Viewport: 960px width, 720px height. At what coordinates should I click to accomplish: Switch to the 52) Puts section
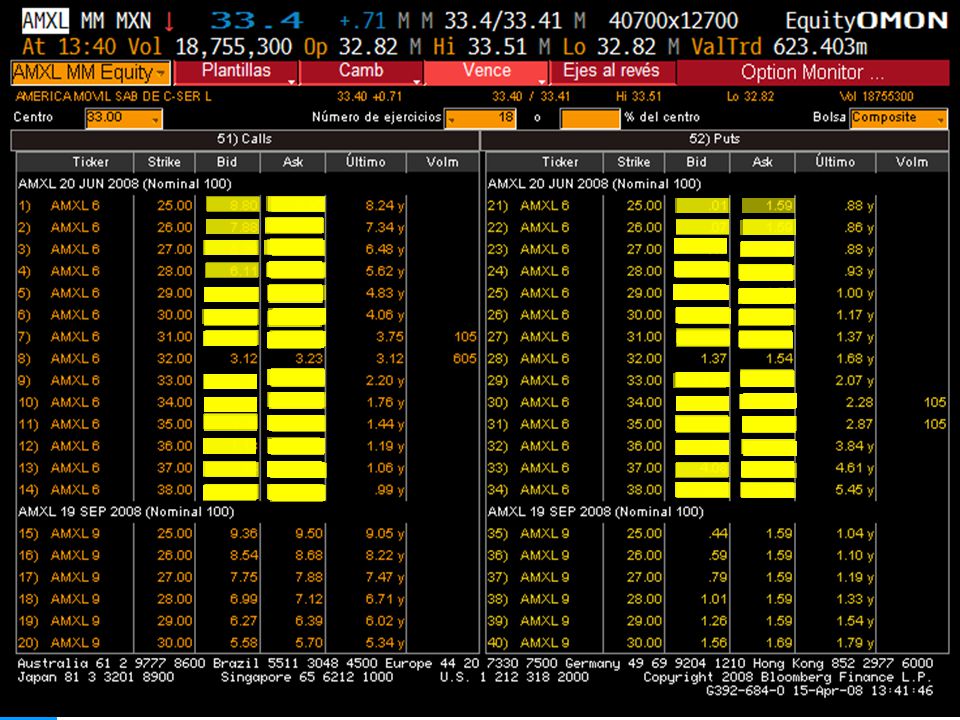[714, 140]
